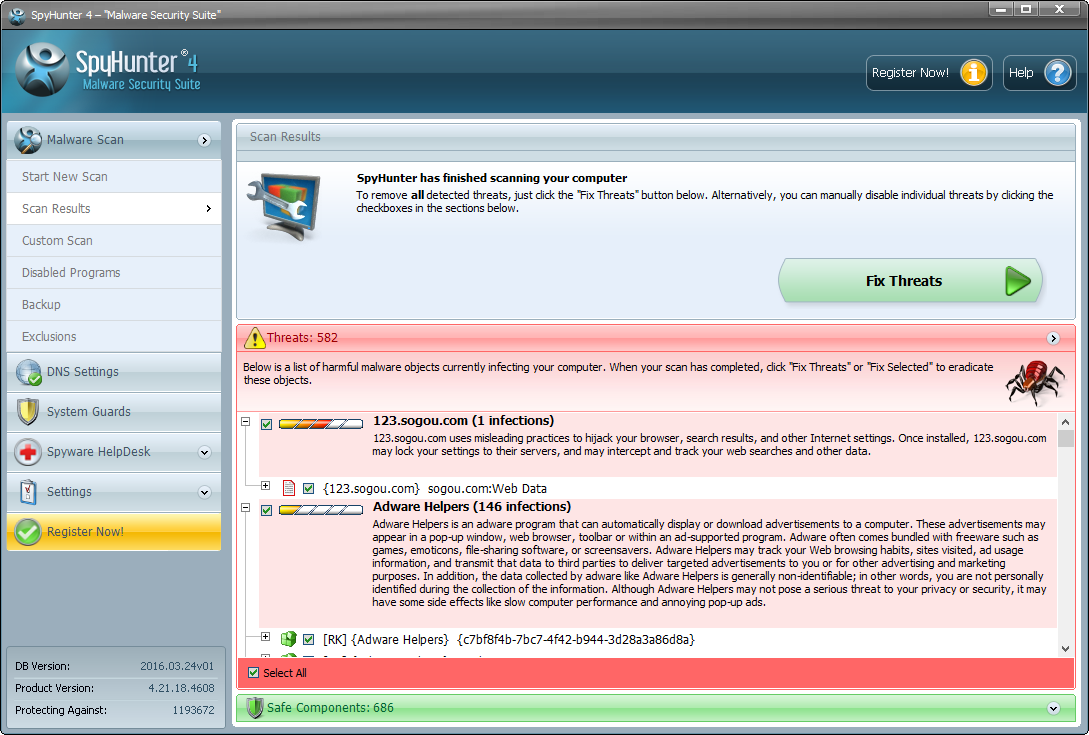The width and height of the screenshot is (1089, 735).
Task: Click the DNS Settings globe icon
Action: click(x=28, y=372)
